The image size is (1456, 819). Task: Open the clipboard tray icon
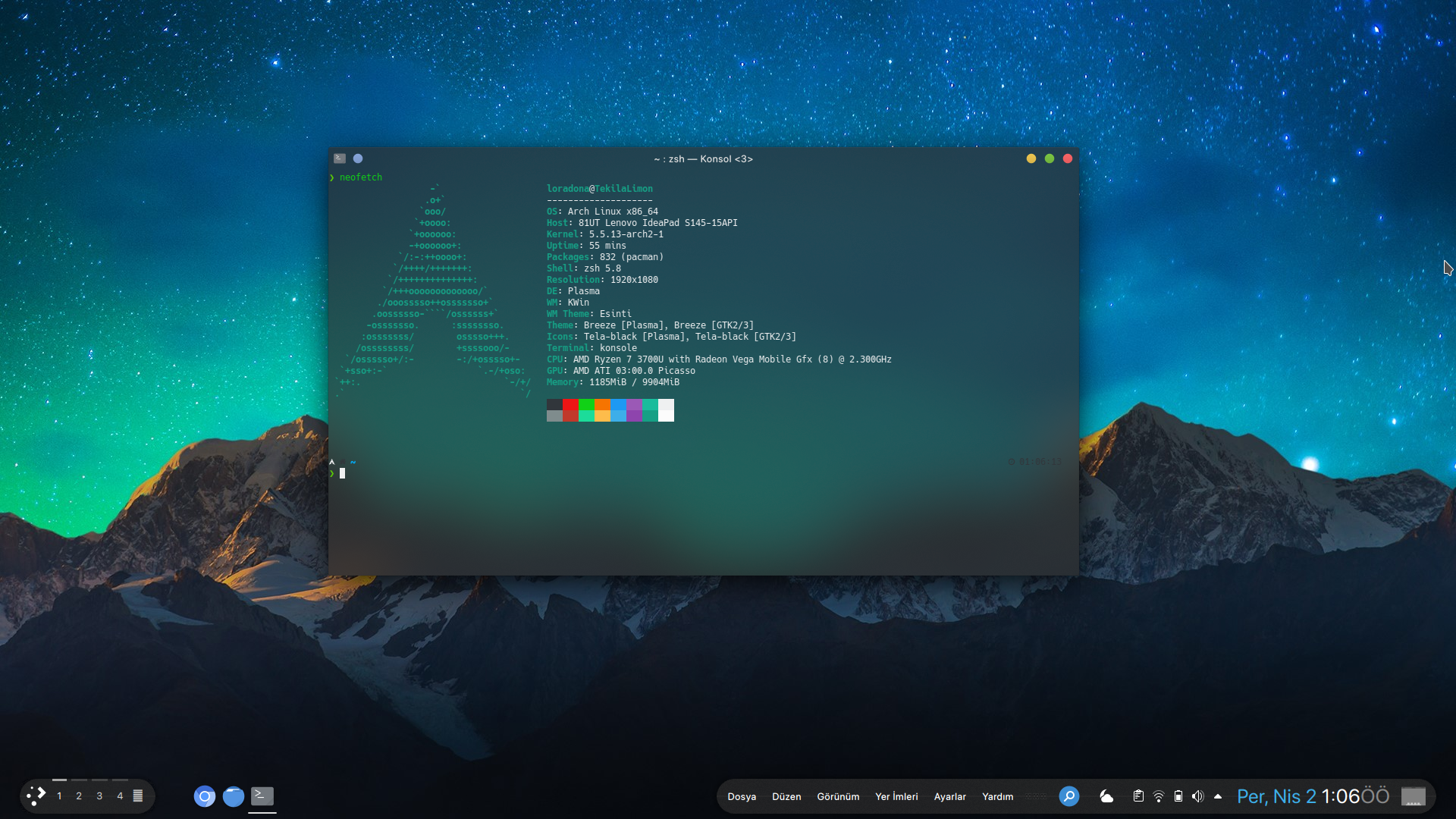click(x=1138, y=796)
